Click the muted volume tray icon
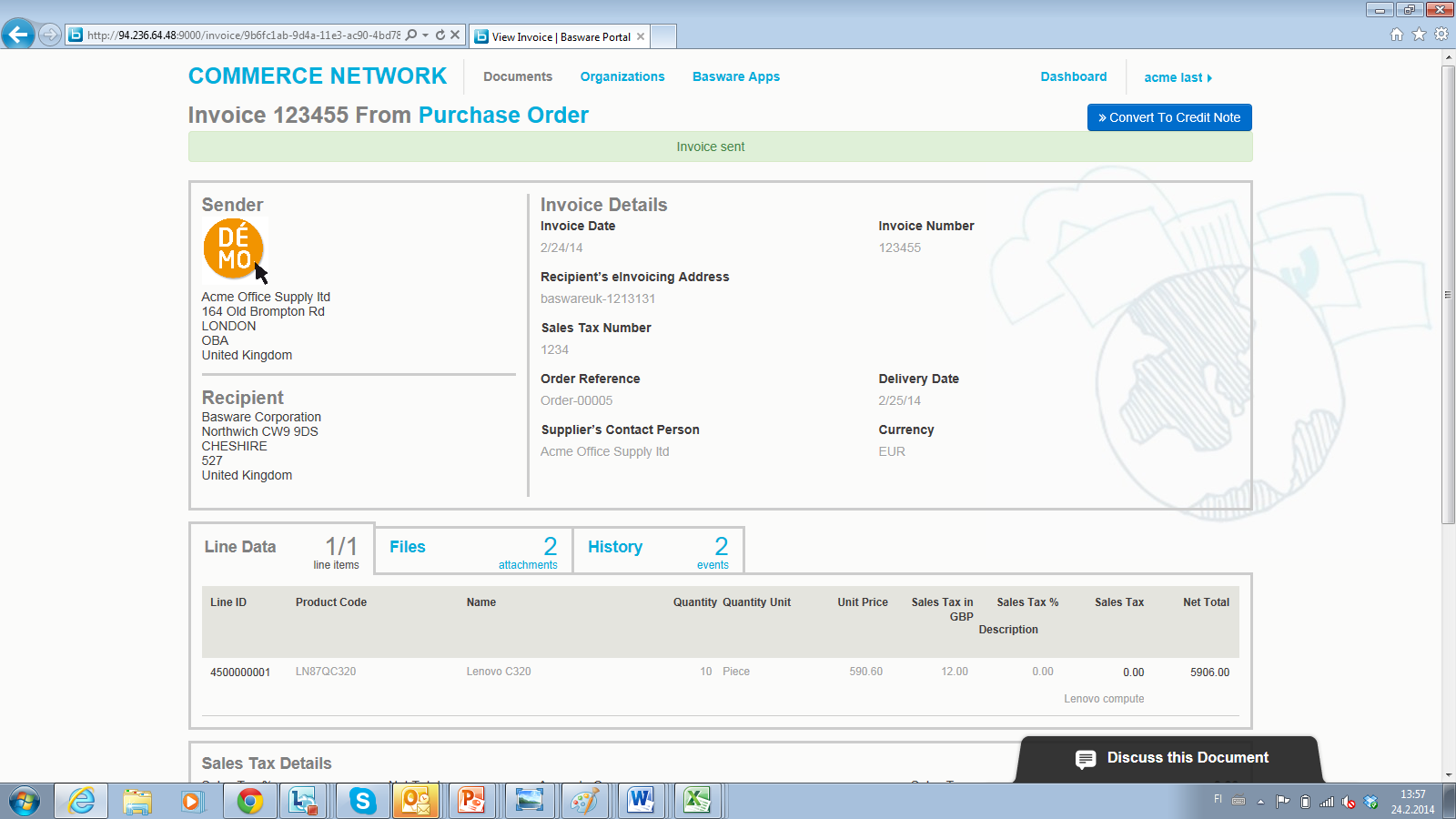The height and width of the screenshot is (819, 1456). click(1349, 802)
